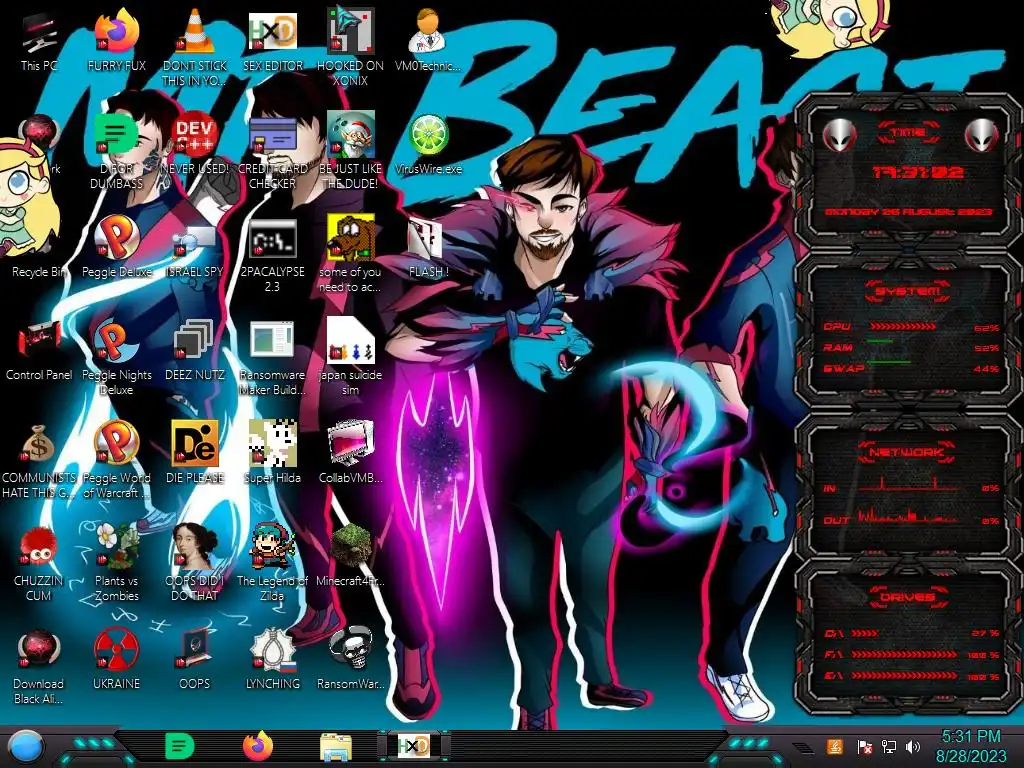Open the VirusWire.exe lime icon
Screen dimensions: 1024x768
428,145
